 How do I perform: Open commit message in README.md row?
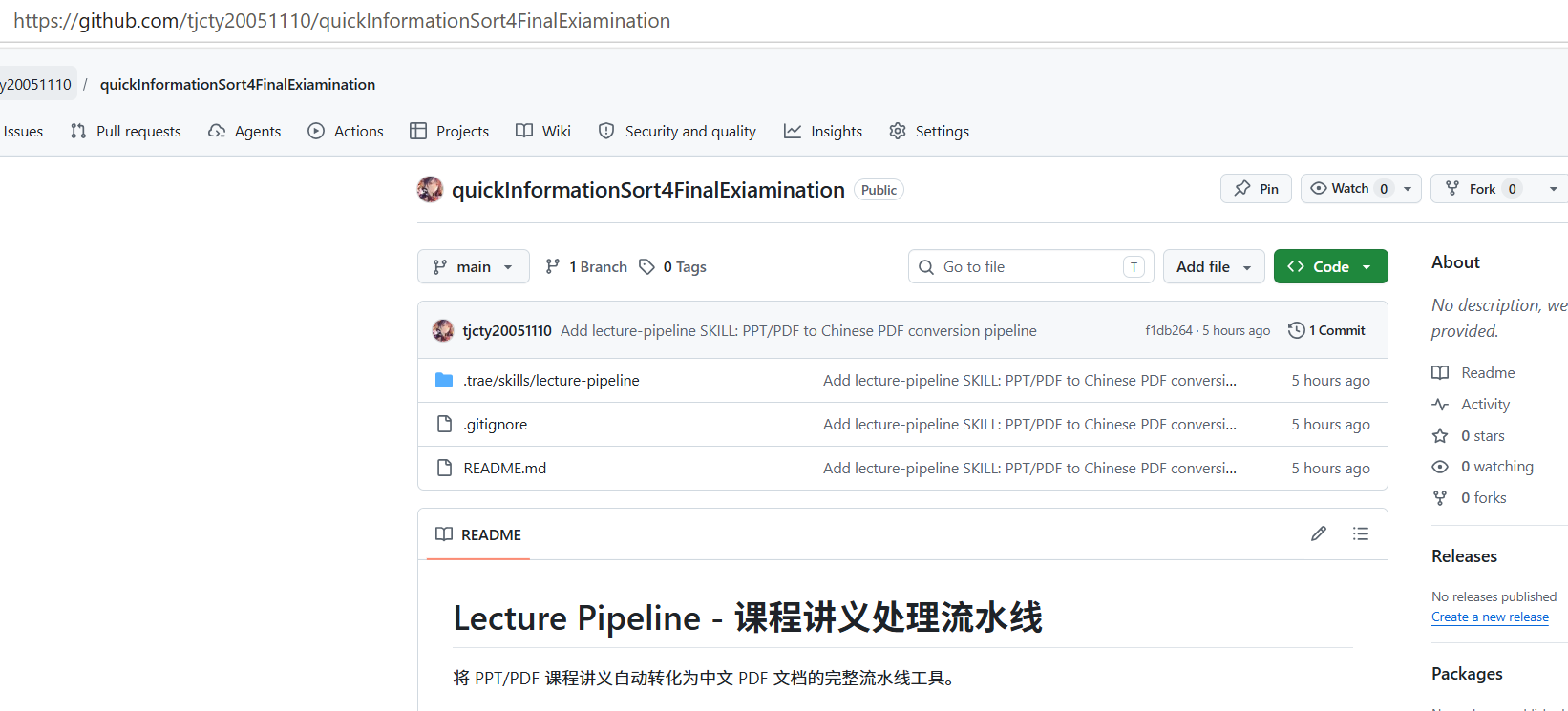1029,468
